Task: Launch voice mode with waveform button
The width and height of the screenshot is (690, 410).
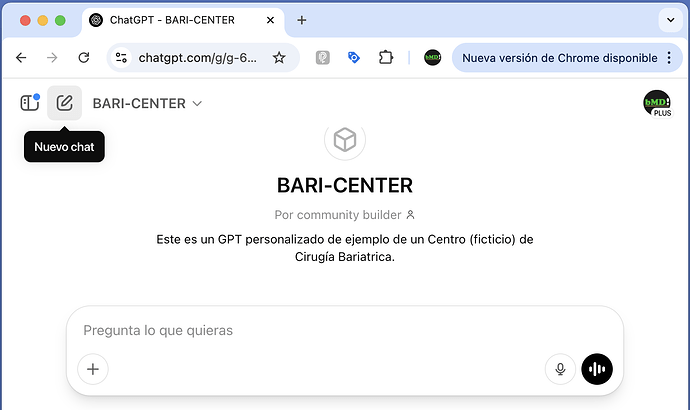Action: (x=597, y=369)
